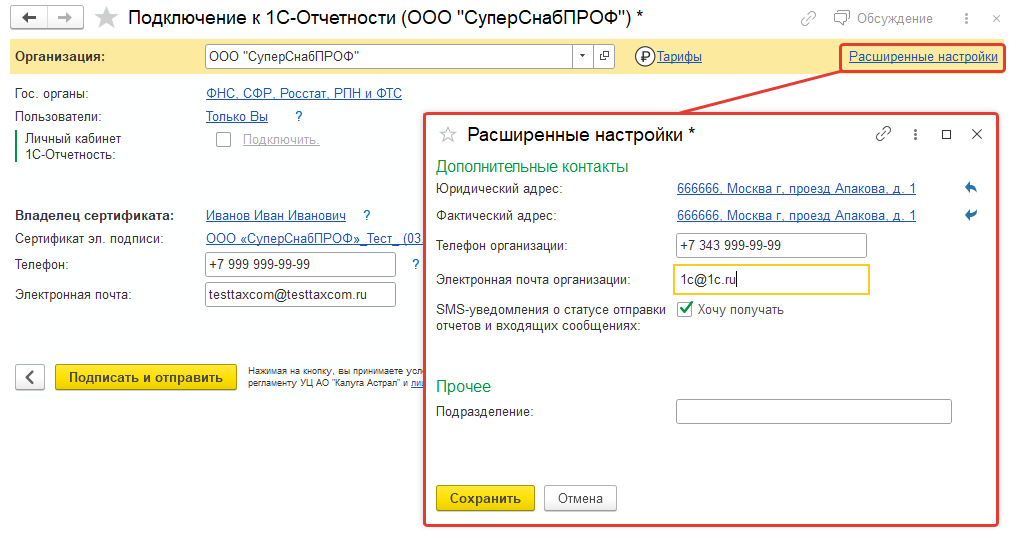The width and height of the screenshot is (1019, 545).
Task: Close the Расширенные настройки dialog
Action: [x=977, y=134]
